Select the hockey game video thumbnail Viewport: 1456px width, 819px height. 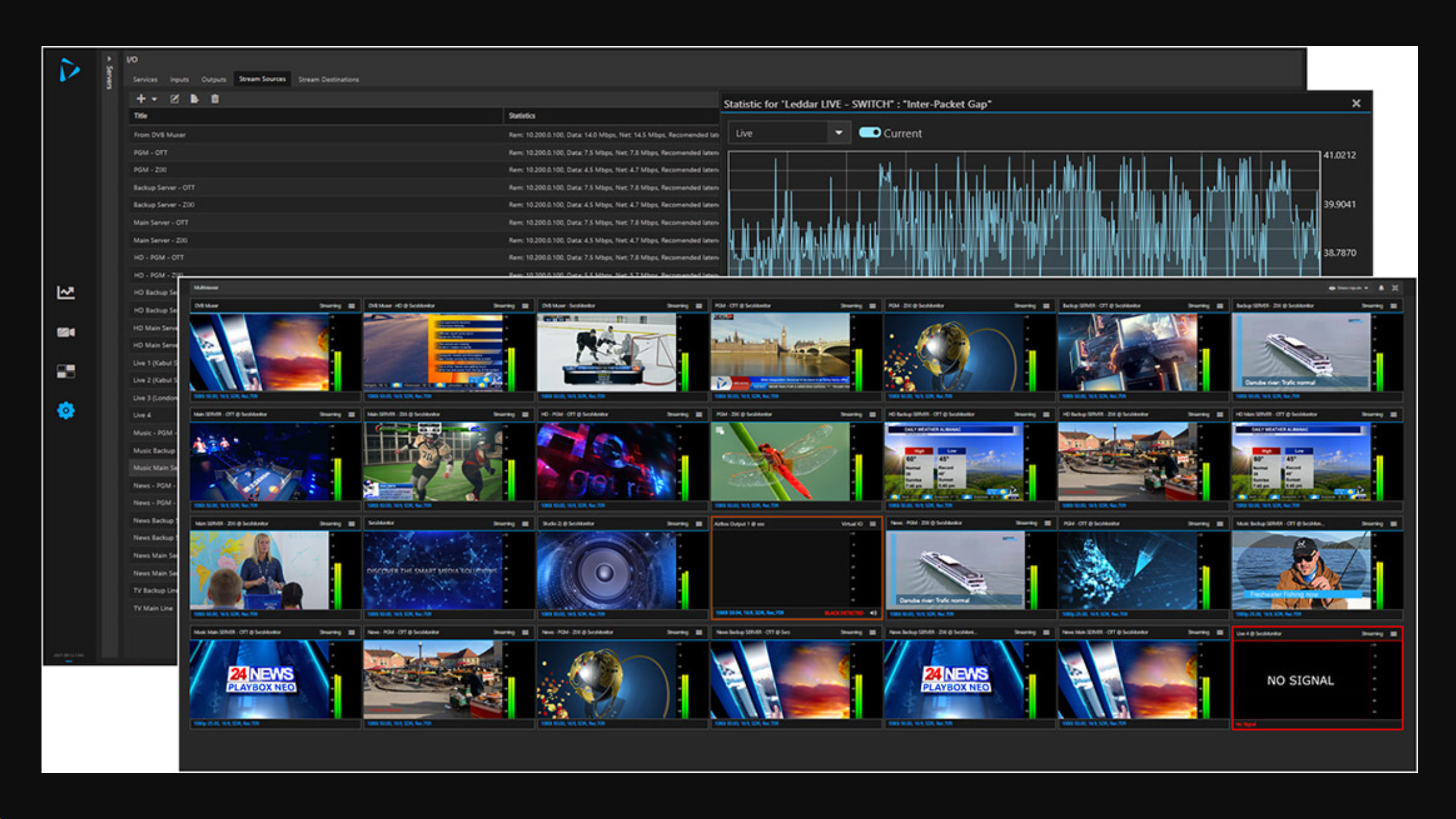[x=607, y=352]
